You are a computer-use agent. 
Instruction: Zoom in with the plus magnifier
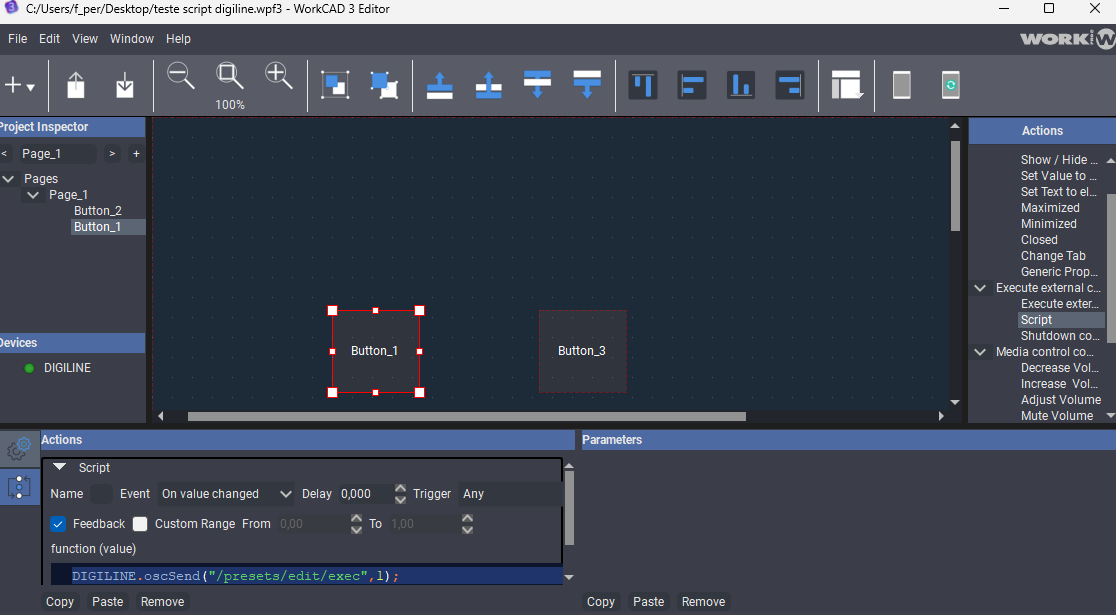point(279,76)
